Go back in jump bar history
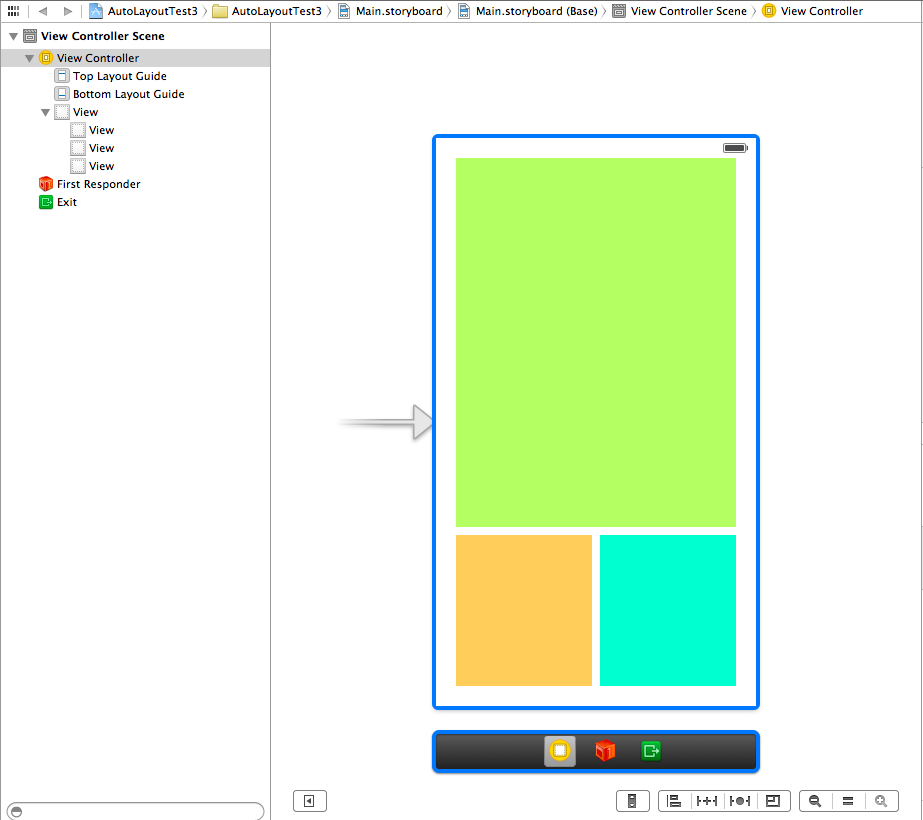This screenshot has height=820, width=923. 42,11
